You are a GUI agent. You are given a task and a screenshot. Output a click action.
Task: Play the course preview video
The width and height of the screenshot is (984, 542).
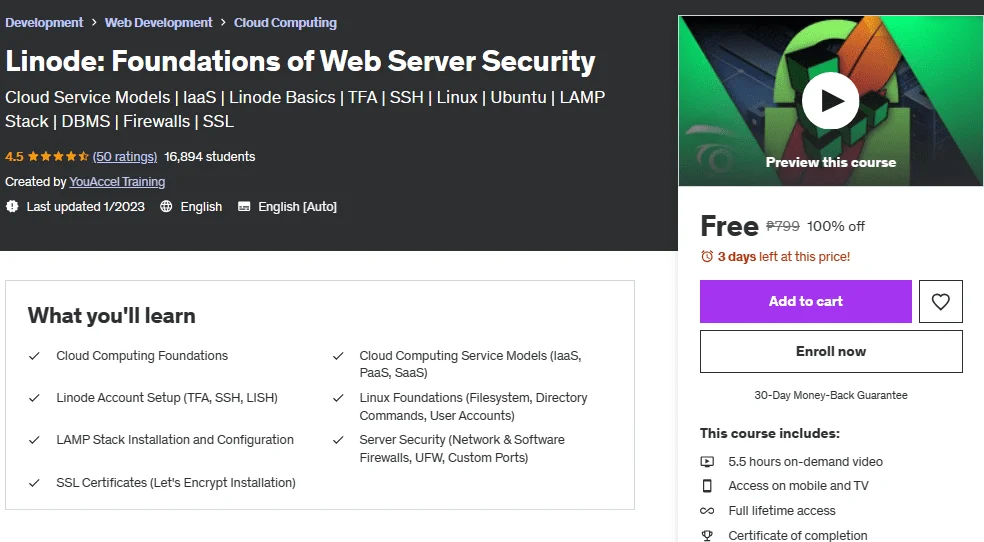click(830, 101)
